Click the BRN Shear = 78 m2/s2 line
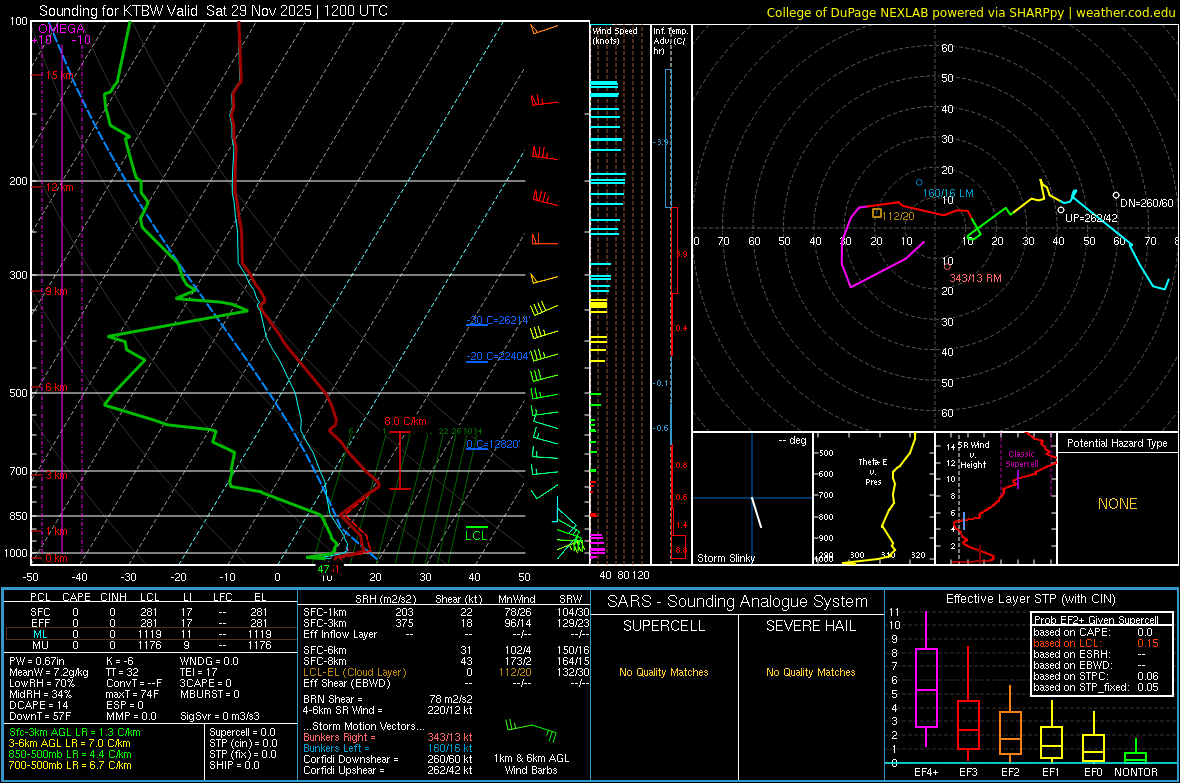1180x783 pixels. [x=388, y=699]
